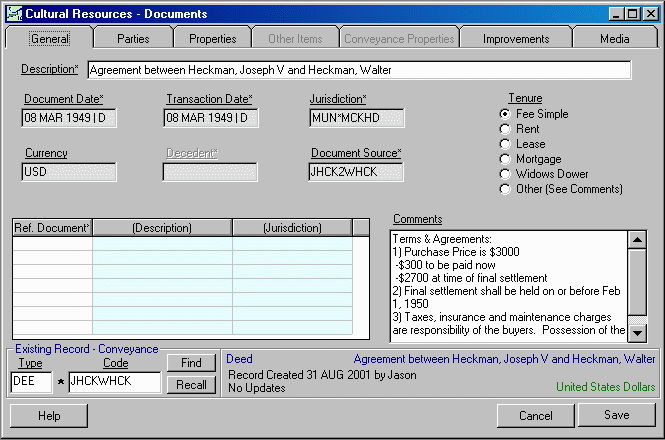Click inside the Comments text box

(509, 286)
